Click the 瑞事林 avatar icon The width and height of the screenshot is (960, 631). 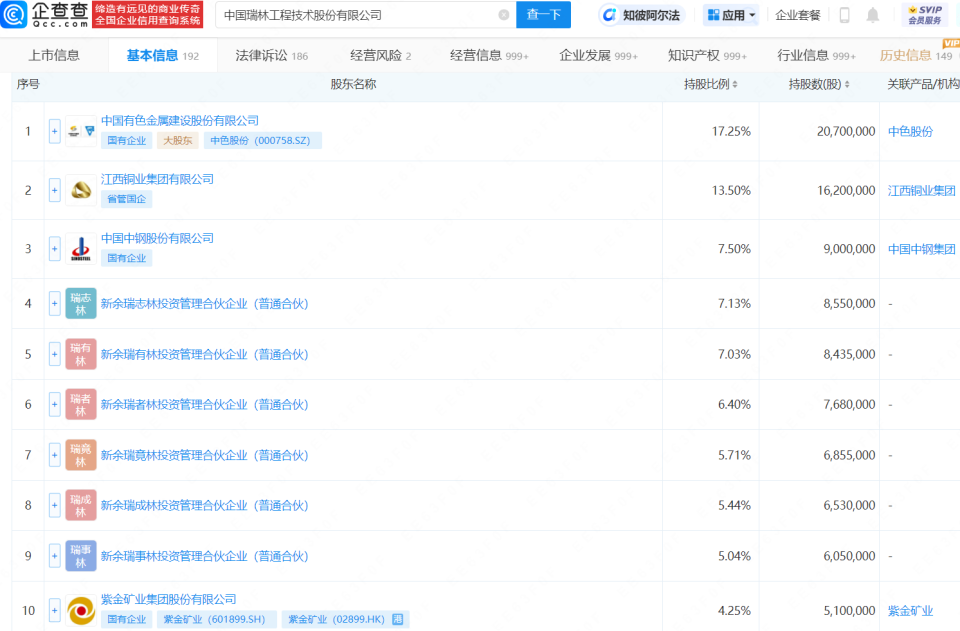81,556
